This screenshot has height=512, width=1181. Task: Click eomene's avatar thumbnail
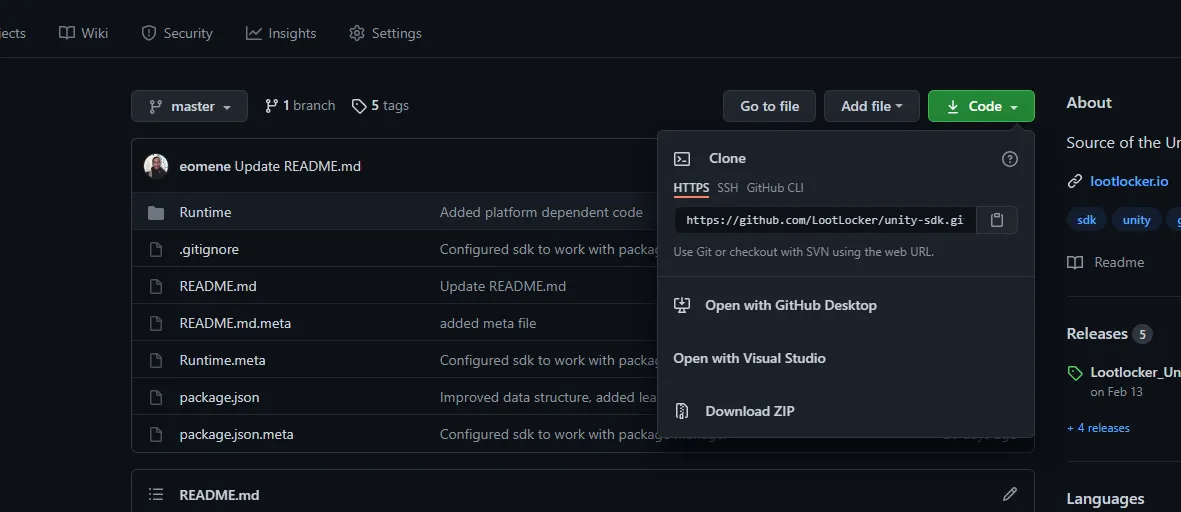click(156, 166)
